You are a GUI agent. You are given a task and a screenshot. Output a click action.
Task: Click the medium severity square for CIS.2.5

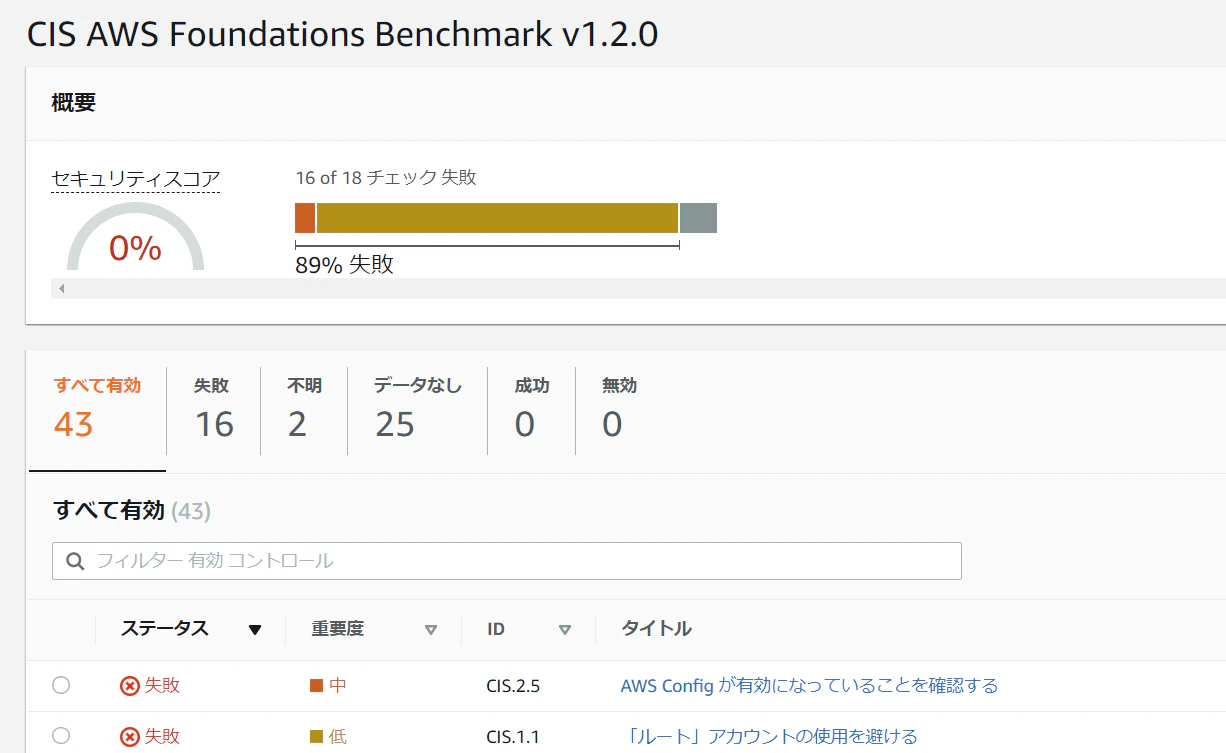click(316, 686)
